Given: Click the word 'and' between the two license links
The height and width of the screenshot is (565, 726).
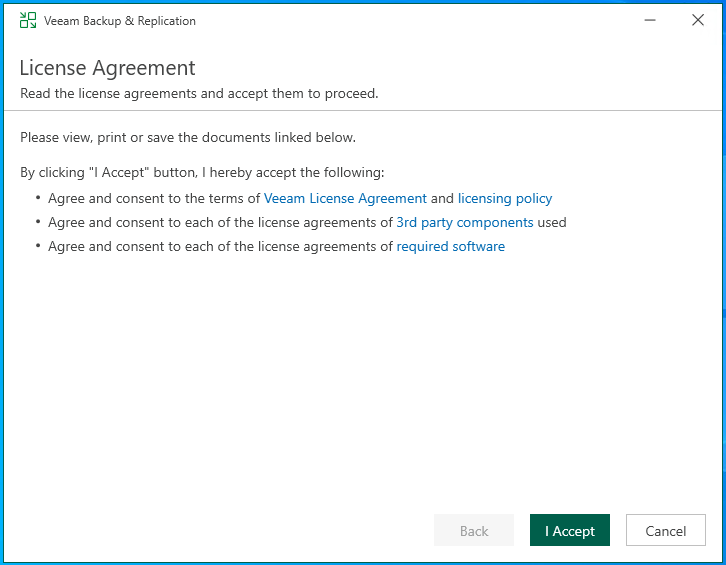Looking at the screenshot, I should click(x=442, y=198).
